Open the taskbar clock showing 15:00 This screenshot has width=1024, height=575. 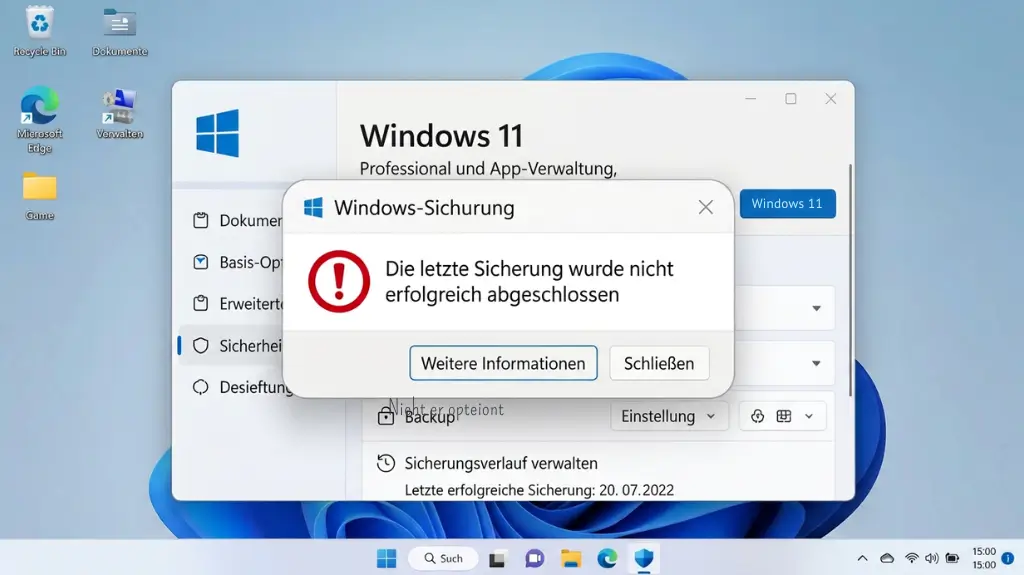(x=984, y=558)
